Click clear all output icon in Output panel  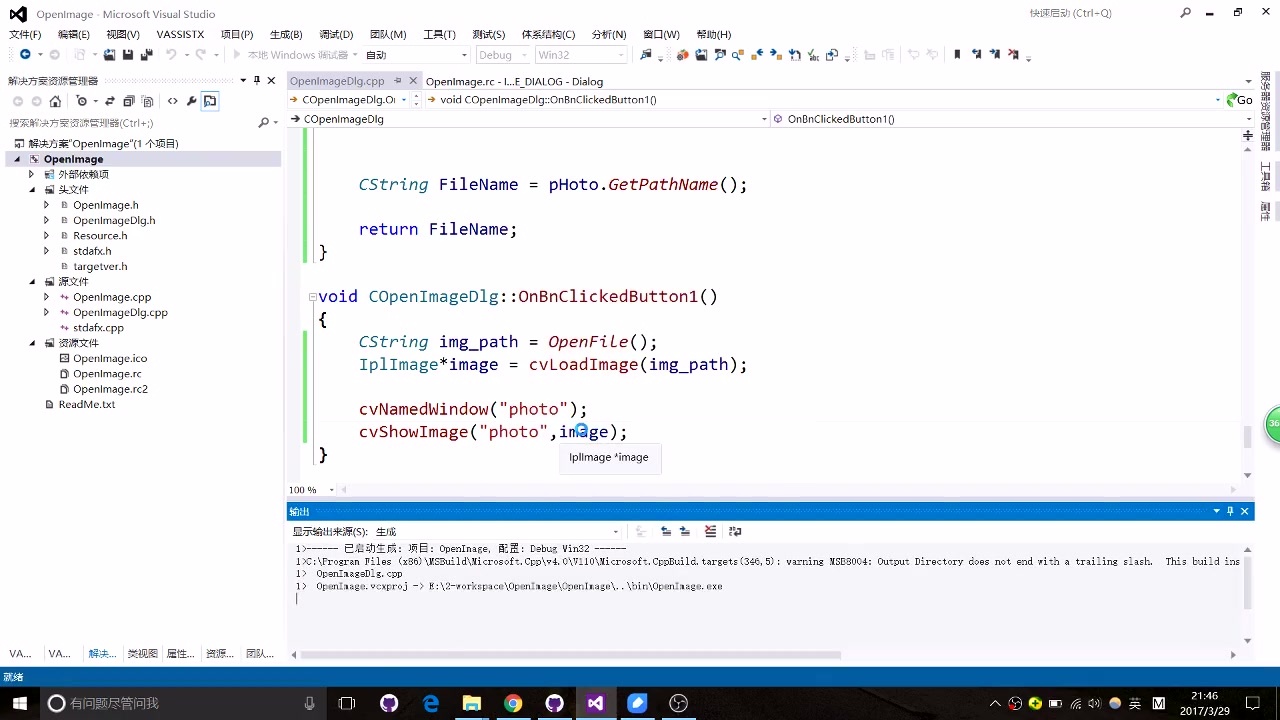(x=710, y=531)
